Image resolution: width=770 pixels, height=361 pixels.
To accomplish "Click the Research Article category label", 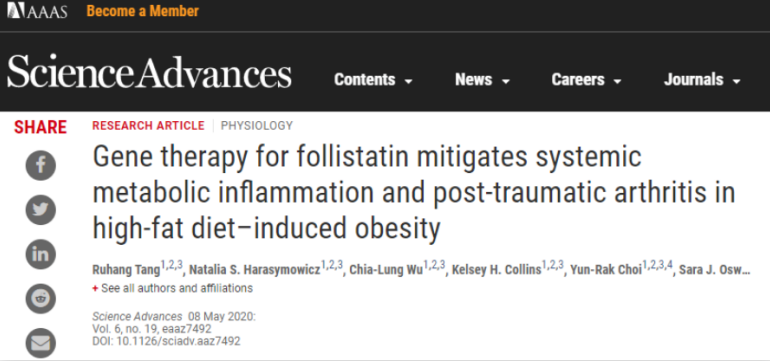I will [x=148, y=126].
